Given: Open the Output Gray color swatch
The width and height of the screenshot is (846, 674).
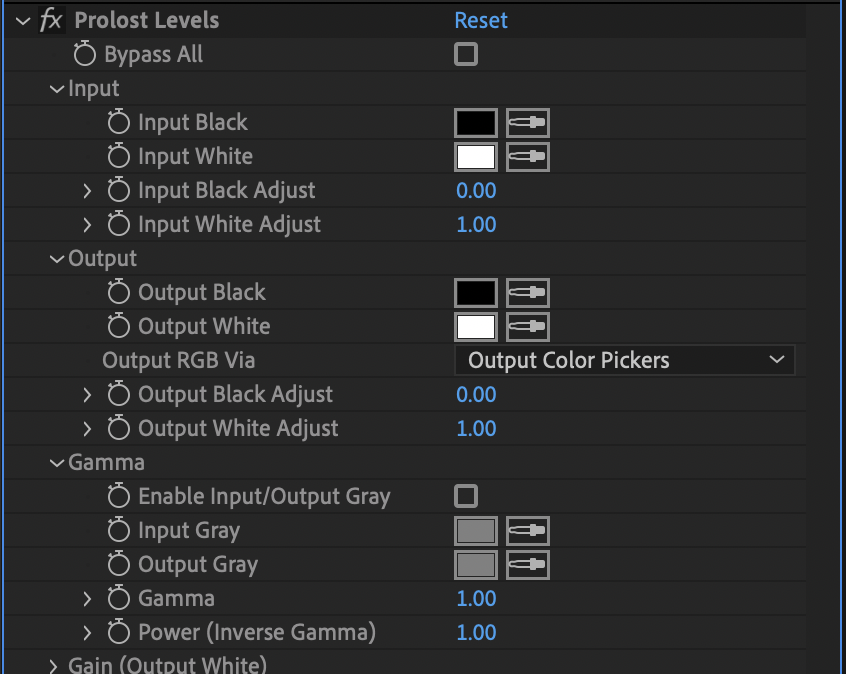Looking at the screenshot, I should [x=476, y=564].
